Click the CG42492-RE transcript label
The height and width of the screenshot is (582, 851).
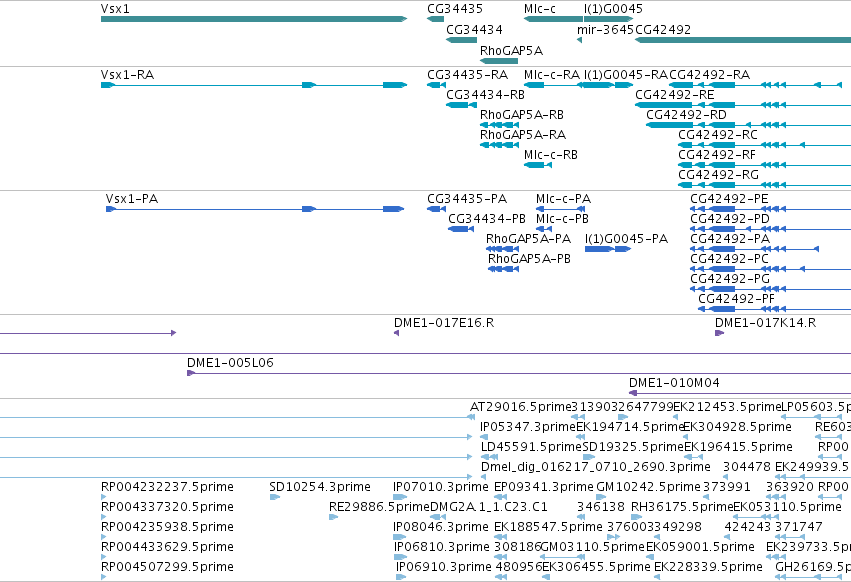click(675, 94)
